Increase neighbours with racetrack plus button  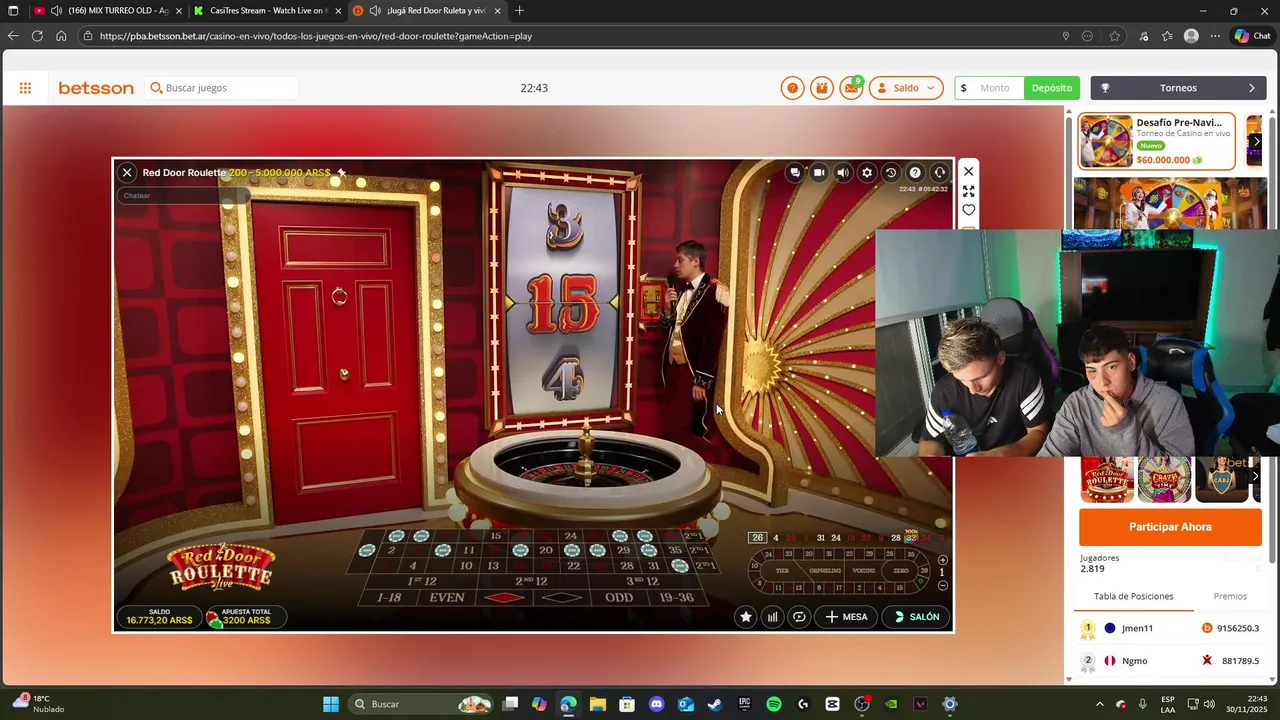point(943,560)
